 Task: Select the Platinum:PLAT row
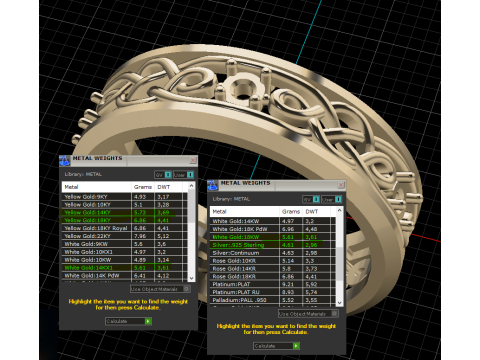273,284
